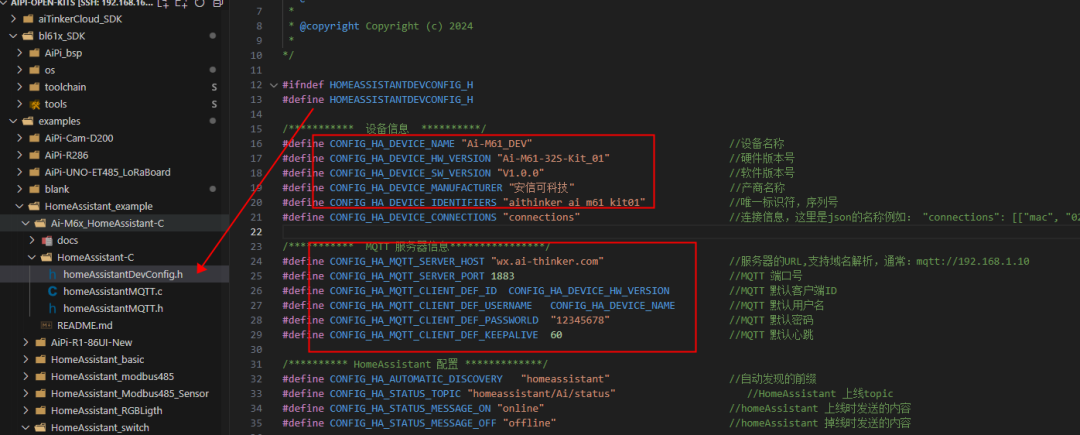1080x435 pixels.
Task: Collapse all folders in Explorer
Action: pyautogui.click(x=218, y=3)
